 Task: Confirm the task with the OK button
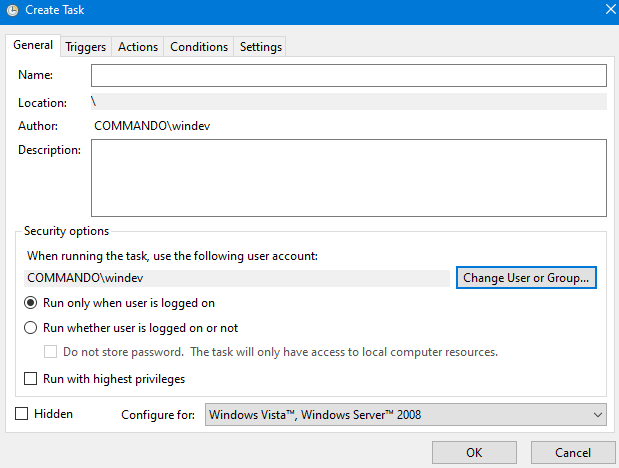pyautogui.click(x=474, y=452)
